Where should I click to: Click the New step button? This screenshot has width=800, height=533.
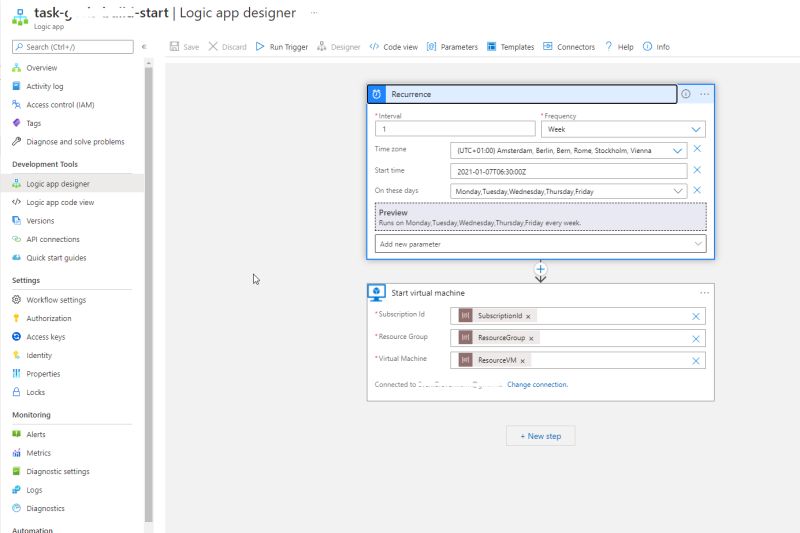(540, 436)
